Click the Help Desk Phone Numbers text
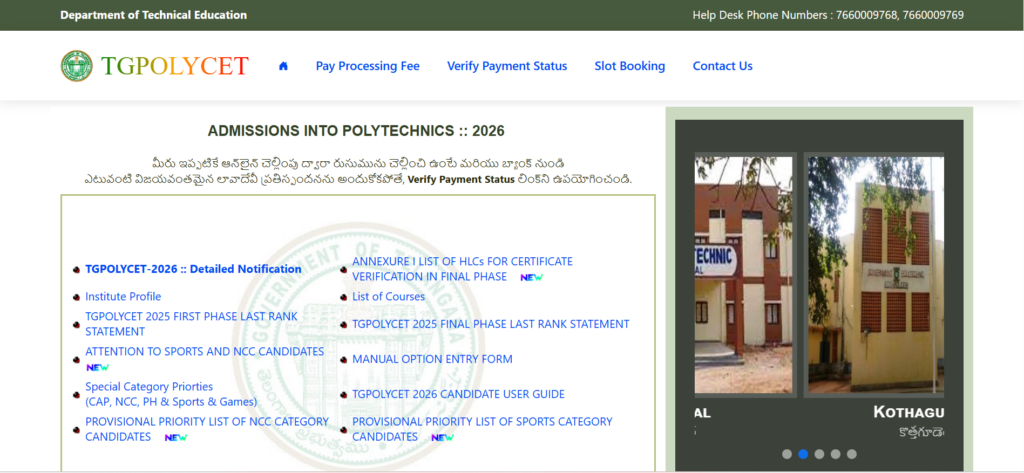The width and height of the screenshot is (1024, 473). 828,15
